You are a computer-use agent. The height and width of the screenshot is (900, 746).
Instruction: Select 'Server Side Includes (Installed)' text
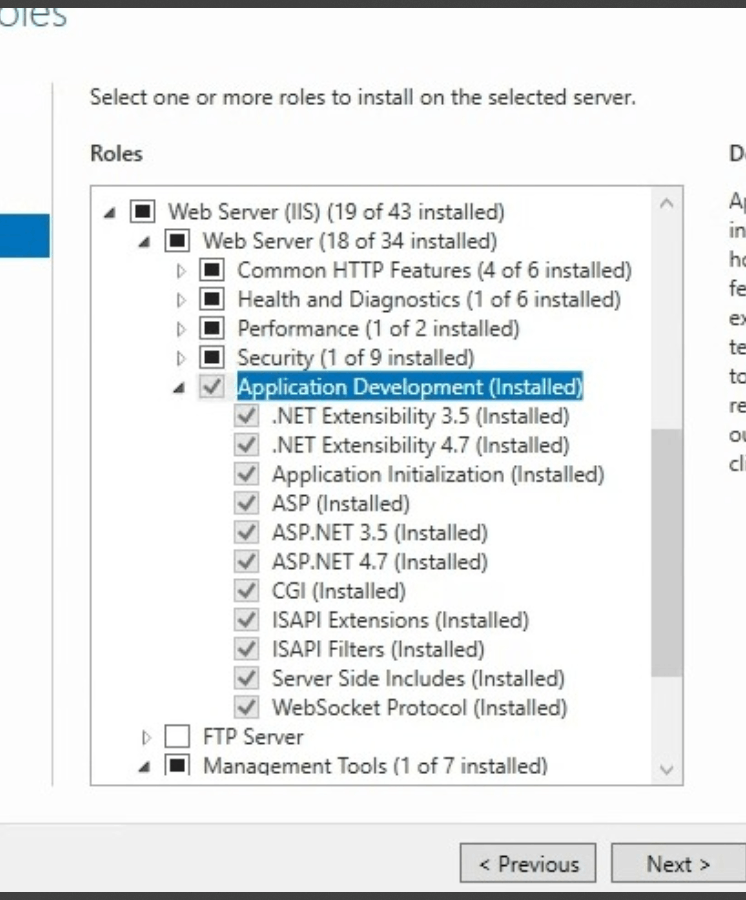tap(418, 679)
